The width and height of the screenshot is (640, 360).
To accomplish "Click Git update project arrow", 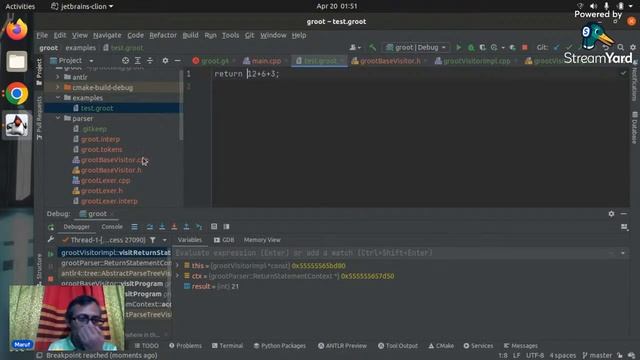I will tap(556, 48).
